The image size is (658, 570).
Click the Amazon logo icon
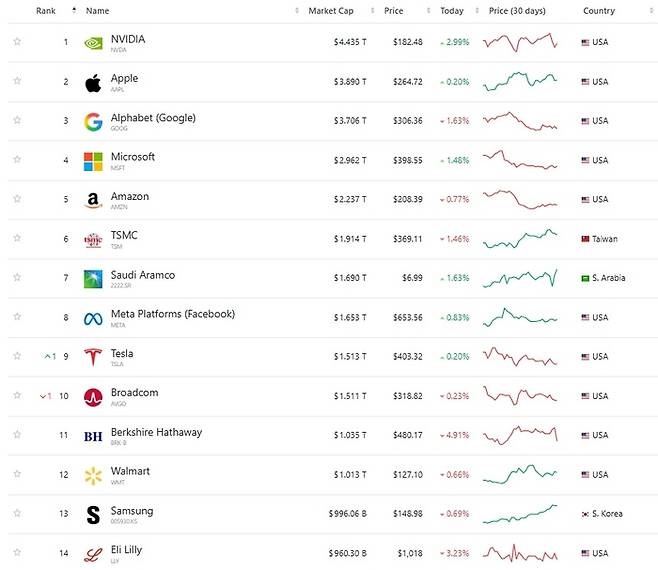click(93, 200)
